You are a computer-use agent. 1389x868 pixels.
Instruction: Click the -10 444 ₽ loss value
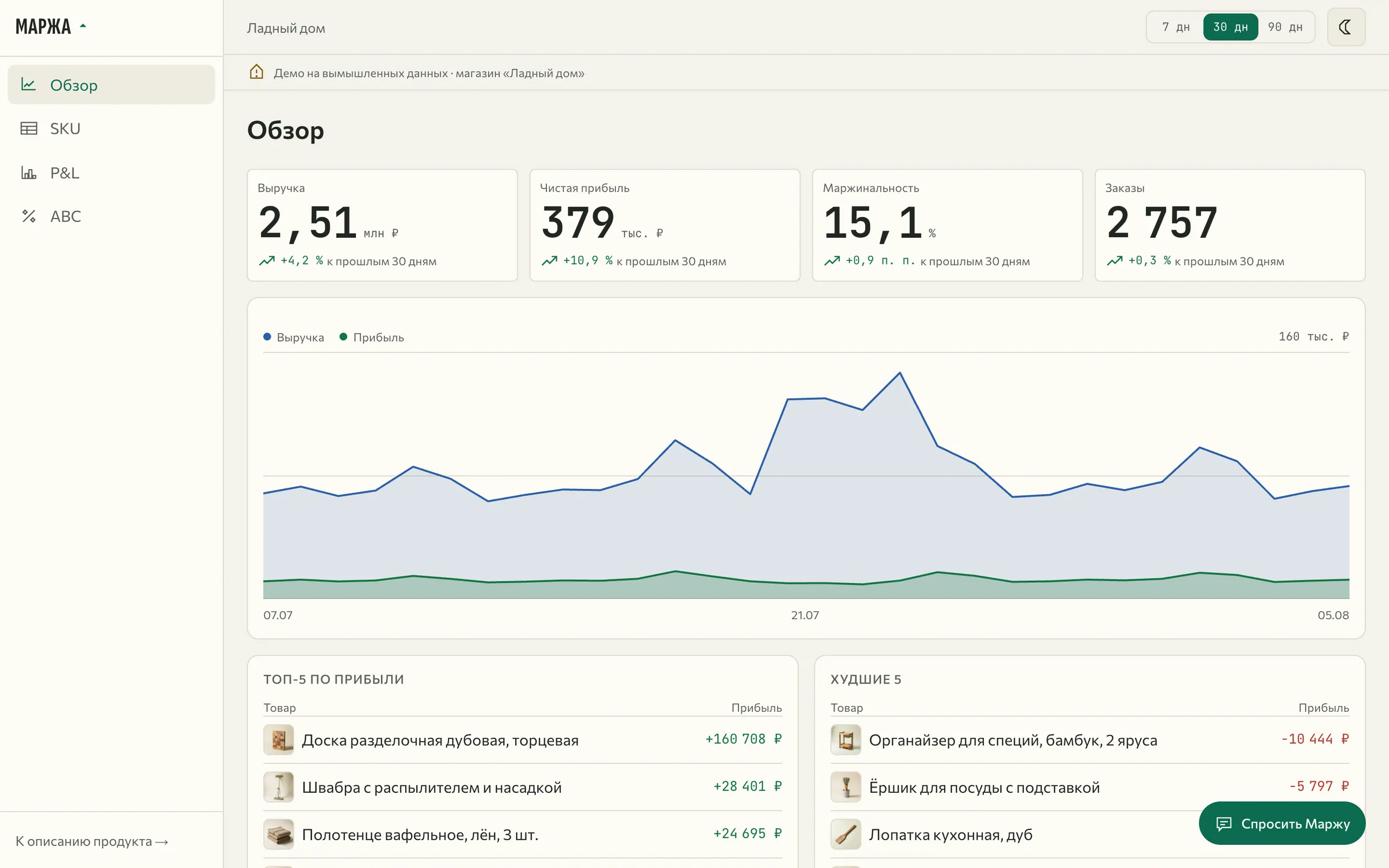click(x=1314, y=739)
